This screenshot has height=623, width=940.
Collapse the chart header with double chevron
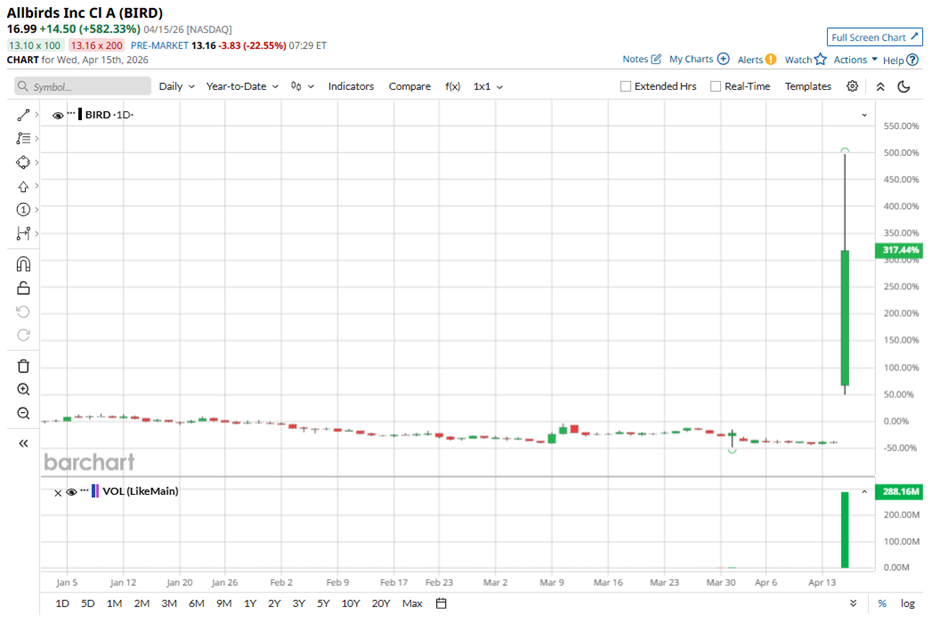(880, 86)
